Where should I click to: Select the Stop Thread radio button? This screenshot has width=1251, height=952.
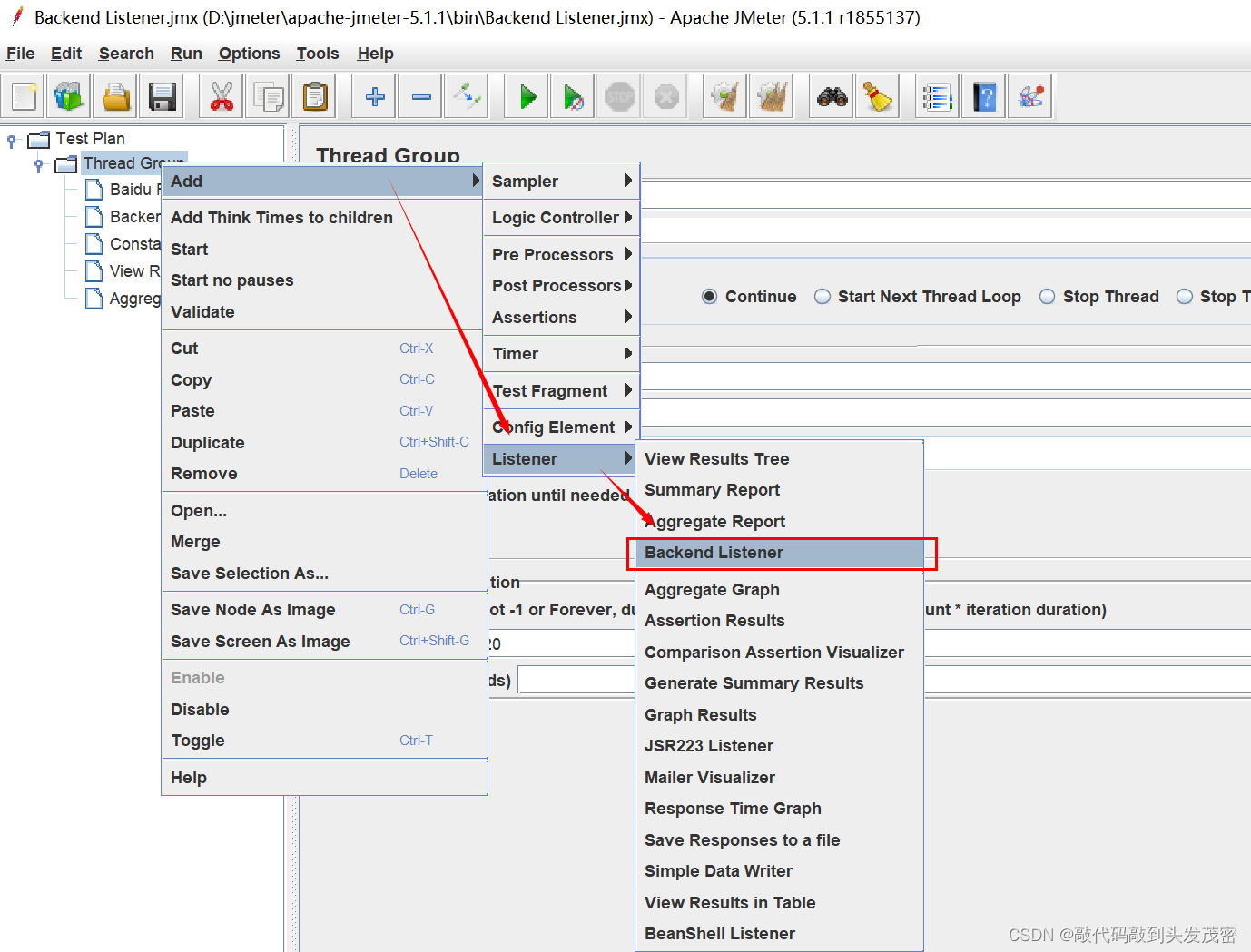[x=1047, y=297]
